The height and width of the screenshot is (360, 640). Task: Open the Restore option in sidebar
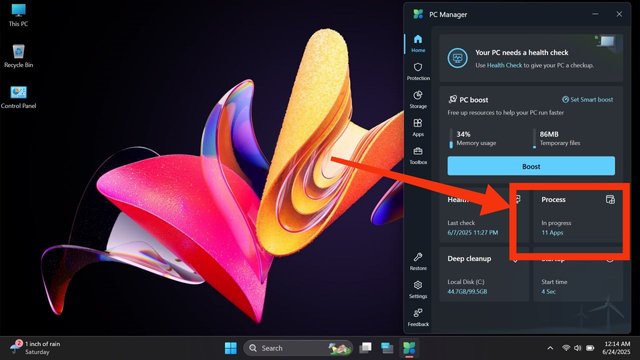[x=418, y=262]
